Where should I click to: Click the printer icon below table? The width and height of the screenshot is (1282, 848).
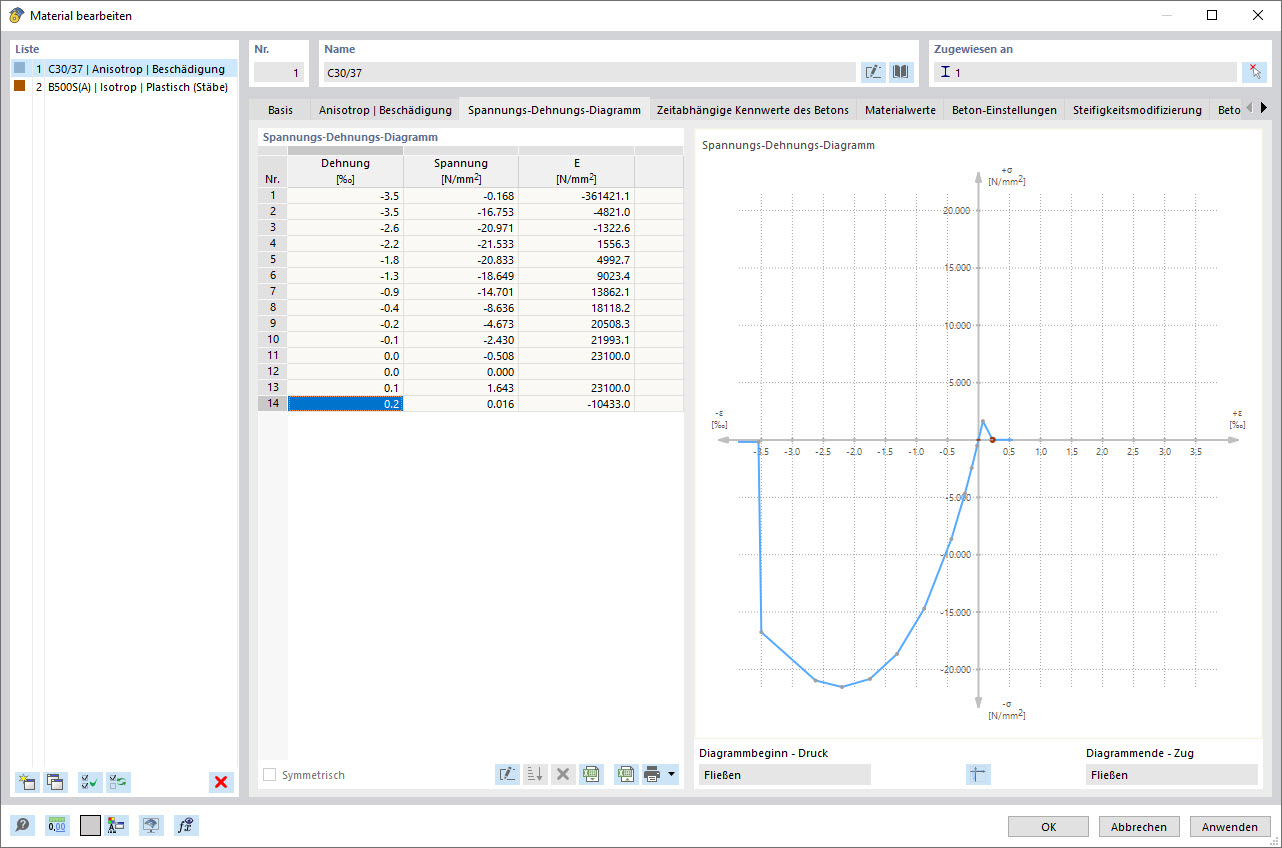(653, 773)
